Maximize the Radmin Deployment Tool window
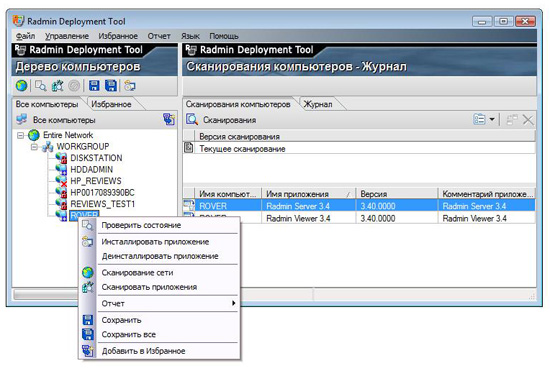 click(503, 22)
